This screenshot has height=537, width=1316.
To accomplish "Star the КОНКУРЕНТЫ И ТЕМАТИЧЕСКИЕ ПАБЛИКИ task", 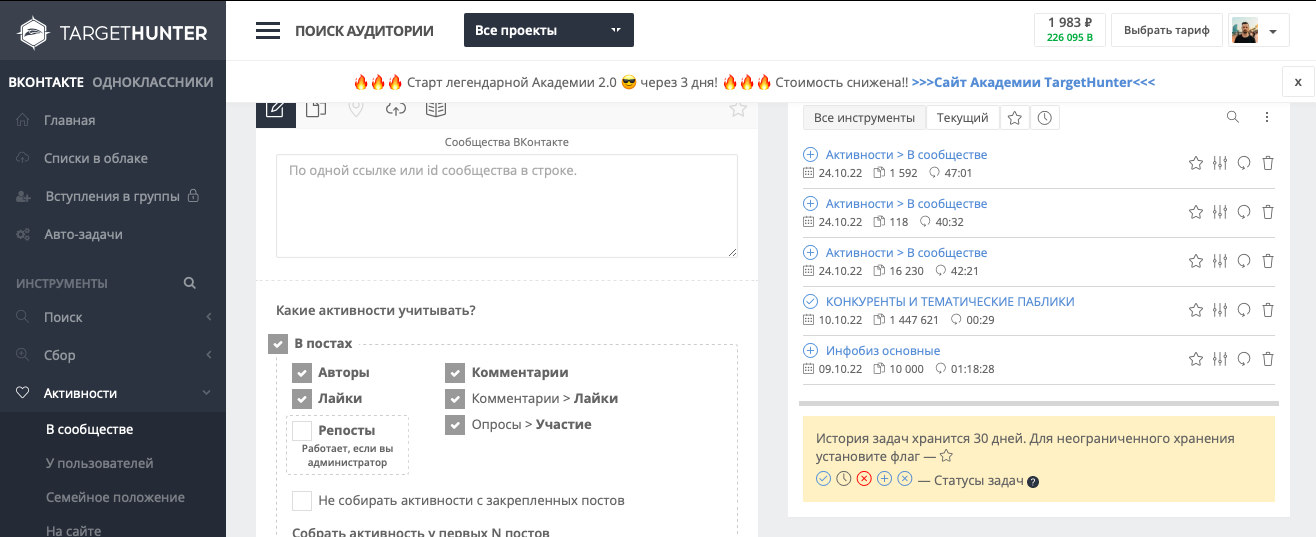I will pyautogui.click(x=1195, y=310).
